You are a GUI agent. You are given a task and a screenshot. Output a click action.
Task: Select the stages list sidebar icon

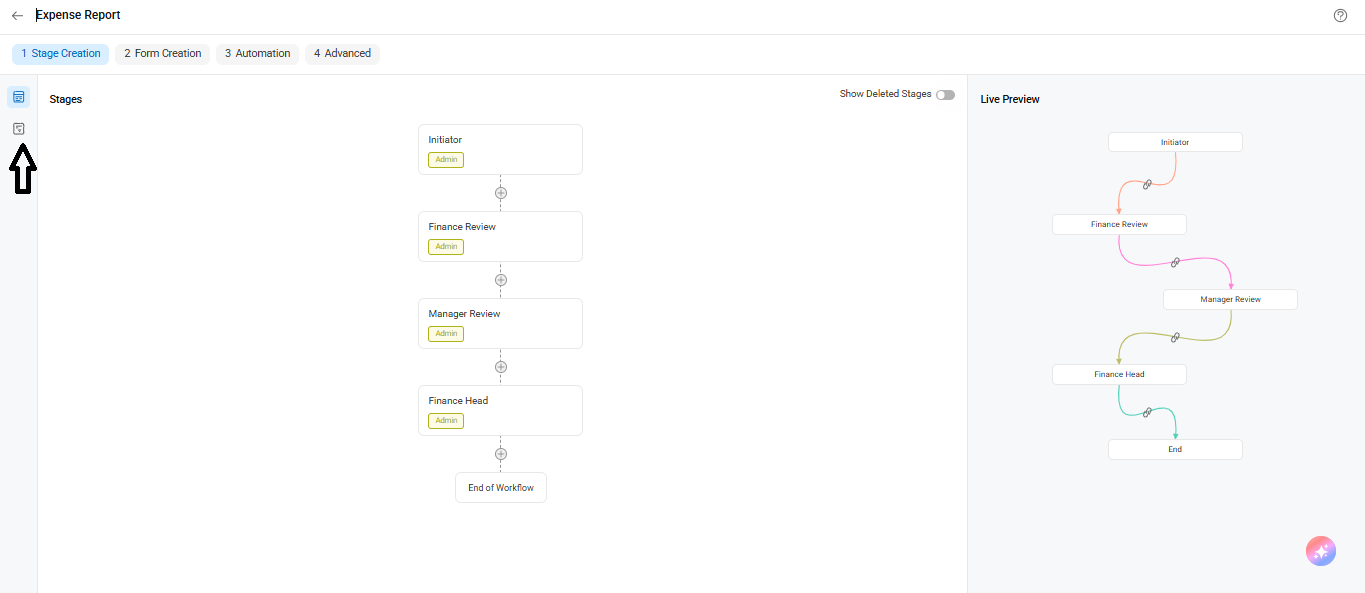pos(18,97)
